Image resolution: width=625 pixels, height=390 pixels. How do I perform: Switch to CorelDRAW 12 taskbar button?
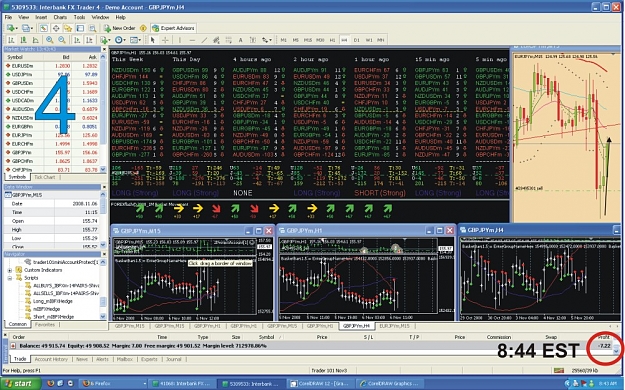(x=320, y=384)
